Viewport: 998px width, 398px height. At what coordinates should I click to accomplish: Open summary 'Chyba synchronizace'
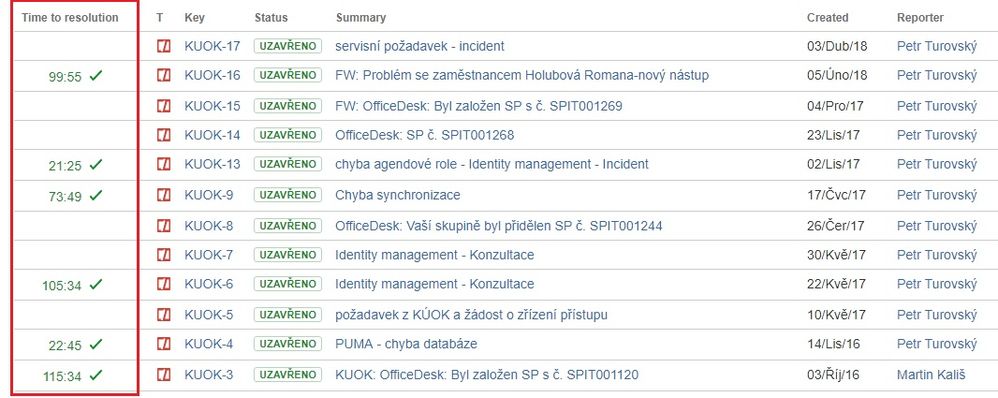(x=398, y=195)
